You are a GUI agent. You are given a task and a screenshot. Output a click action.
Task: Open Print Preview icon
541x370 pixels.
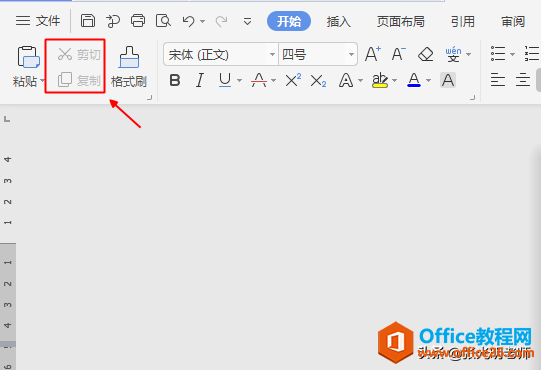[x=163, y=21]
